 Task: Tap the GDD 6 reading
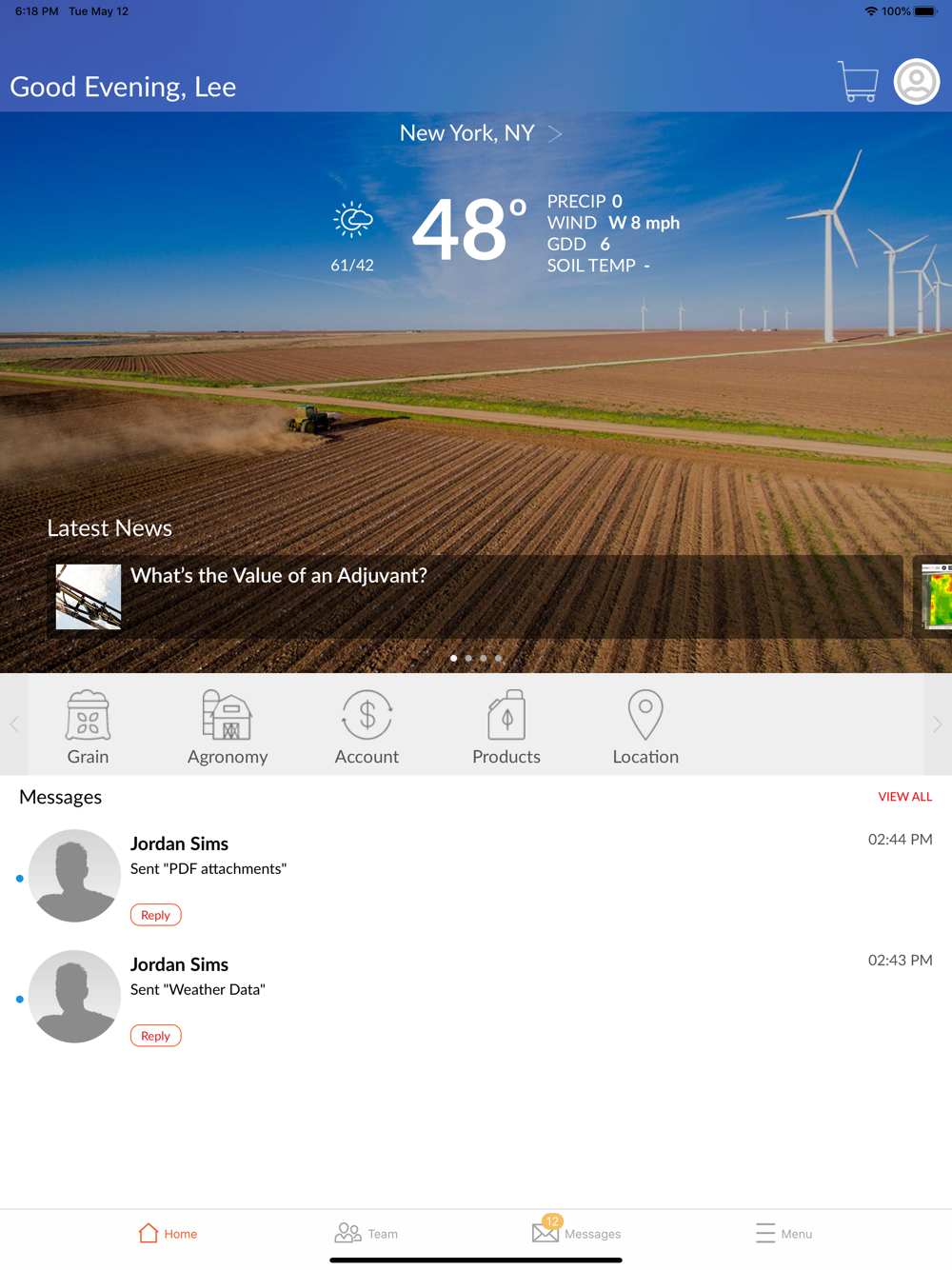point(578,244)
